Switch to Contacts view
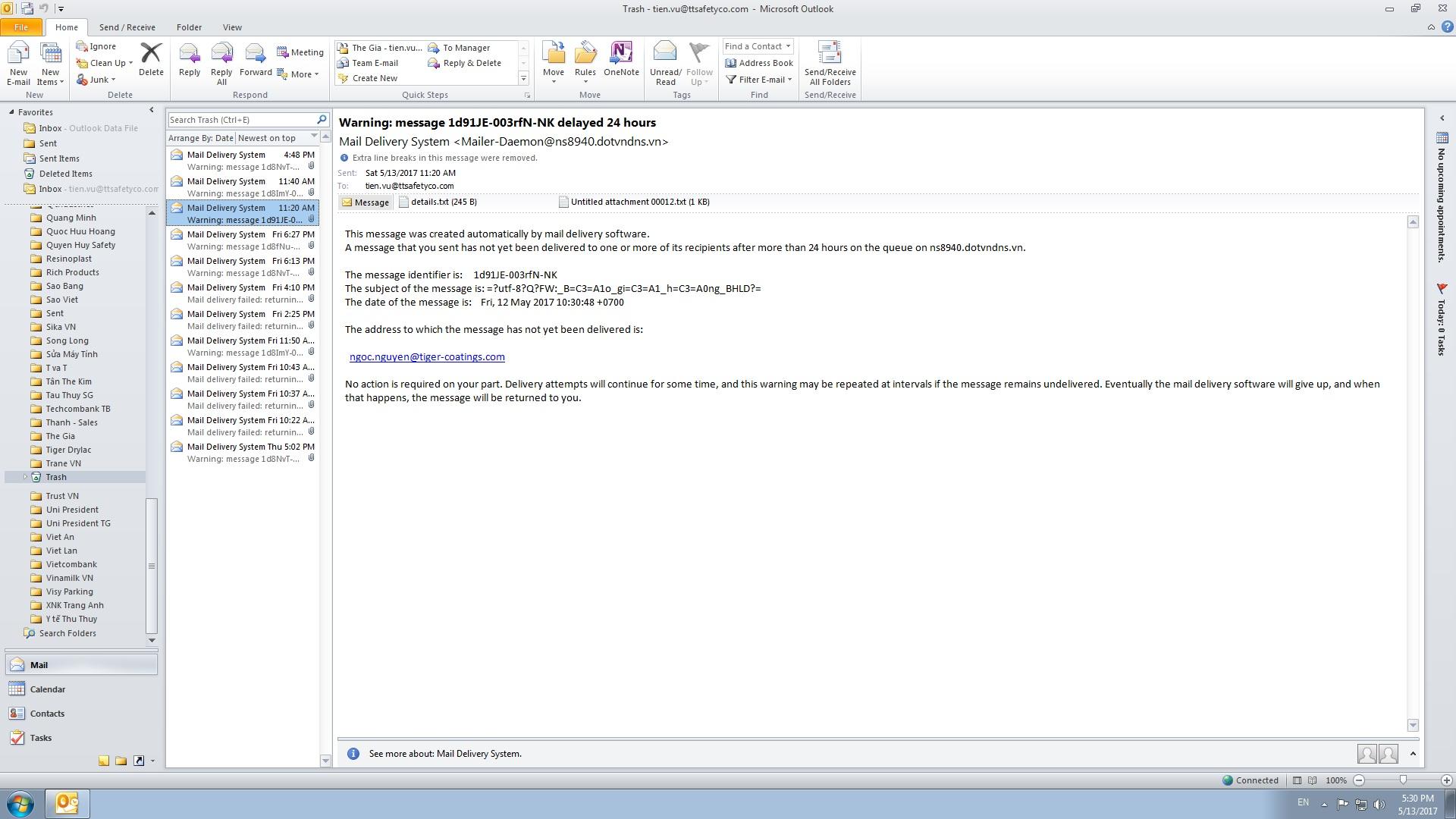Screen dimensions: 1456x819 click(x=81, y=714)
